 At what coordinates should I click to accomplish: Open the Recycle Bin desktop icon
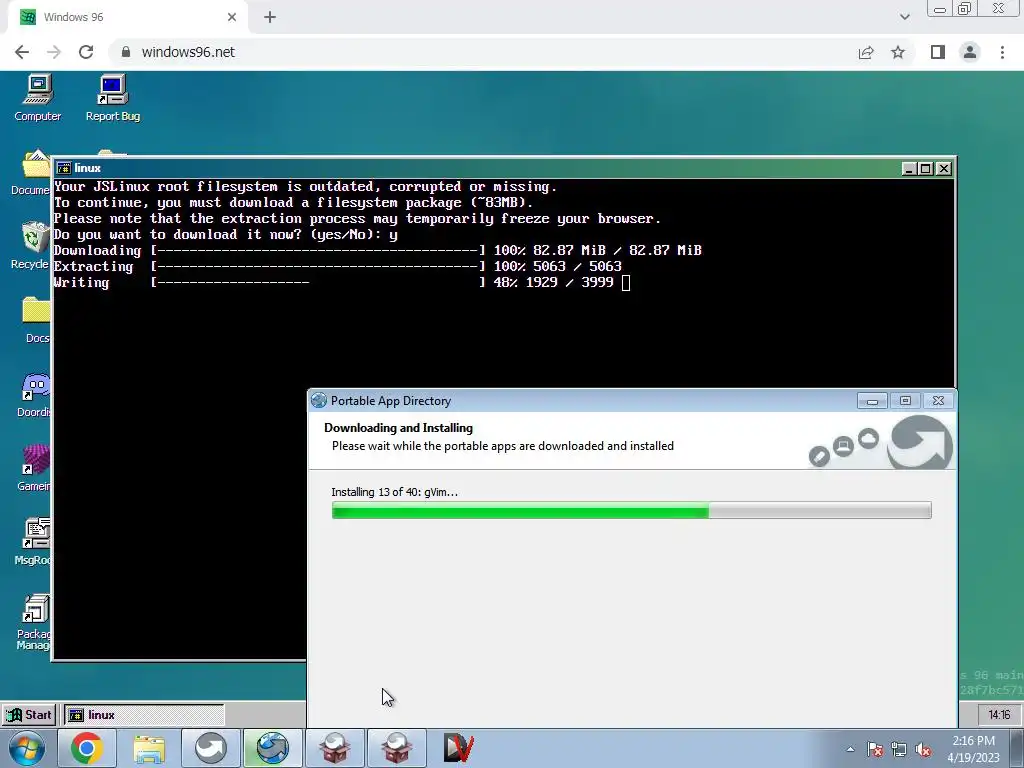[31, 246]
